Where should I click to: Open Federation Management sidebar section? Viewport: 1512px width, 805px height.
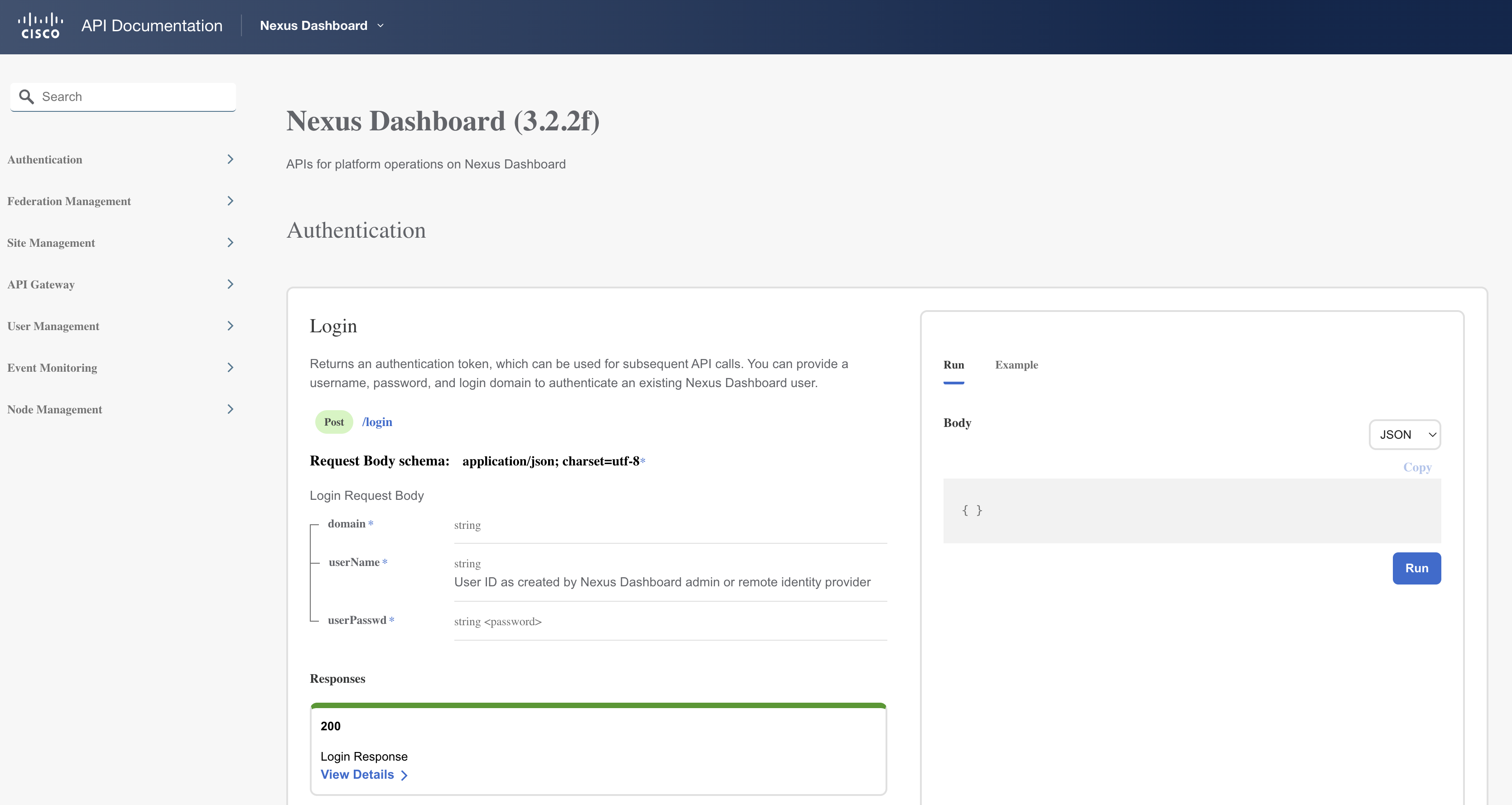[x=69, y=201]
